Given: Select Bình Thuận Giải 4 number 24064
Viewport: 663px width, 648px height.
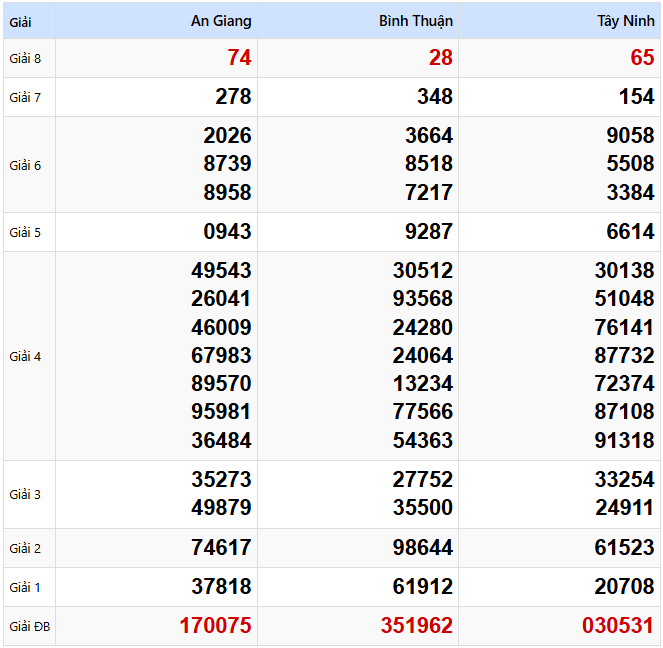Looking at the screenshot, I should 422,355.
